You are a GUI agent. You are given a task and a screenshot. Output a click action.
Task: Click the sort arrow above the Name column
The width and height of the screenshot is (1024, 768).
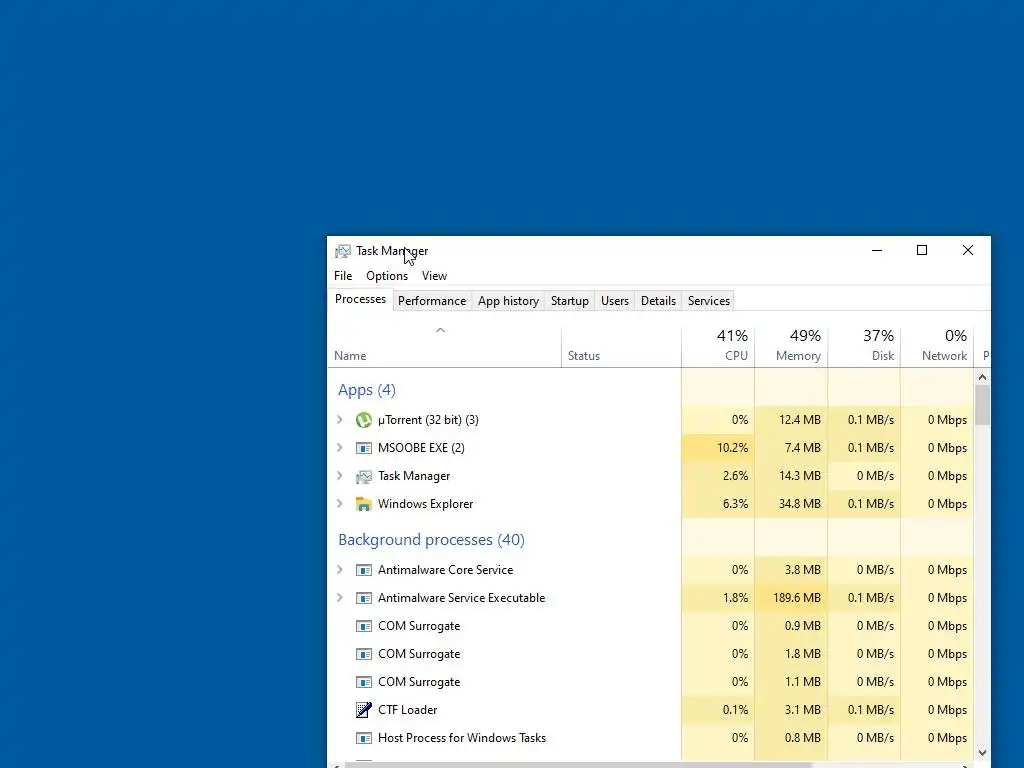(x=440, y=330)
